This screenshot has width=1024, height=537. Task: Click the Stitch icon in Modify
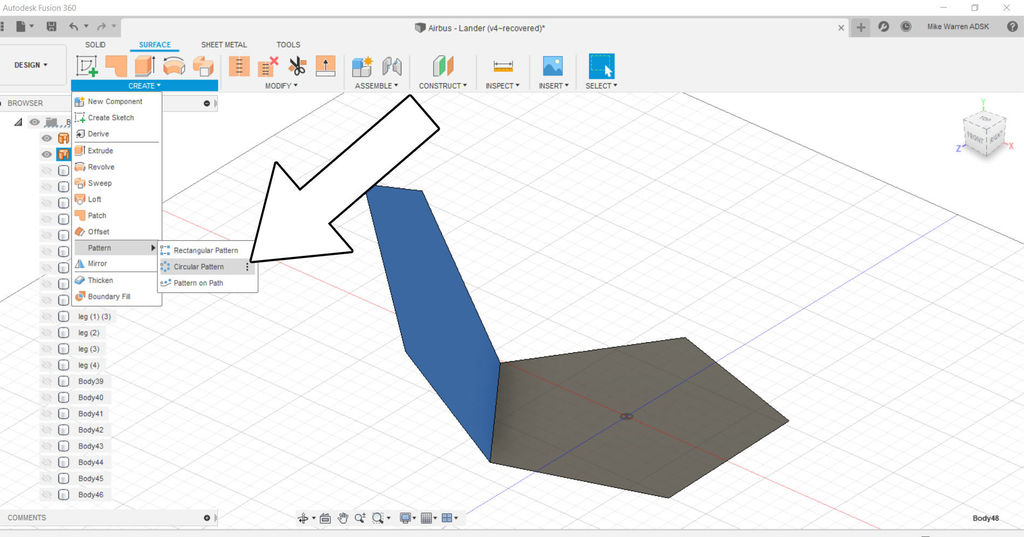coord(239,66)
